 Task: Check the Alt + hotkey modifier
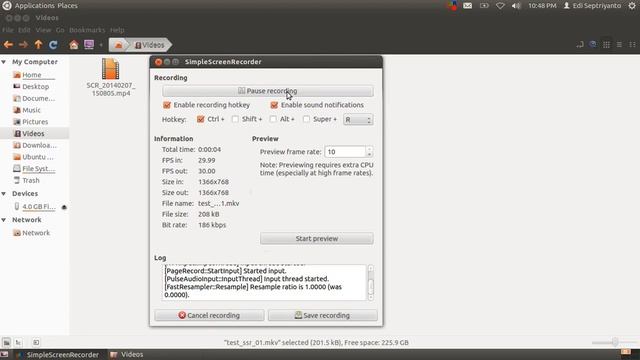pos(273,119)
